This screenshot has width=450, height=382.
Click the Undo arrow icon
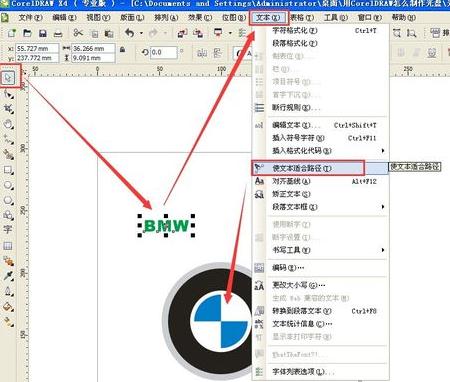click(x=130, y=33)
